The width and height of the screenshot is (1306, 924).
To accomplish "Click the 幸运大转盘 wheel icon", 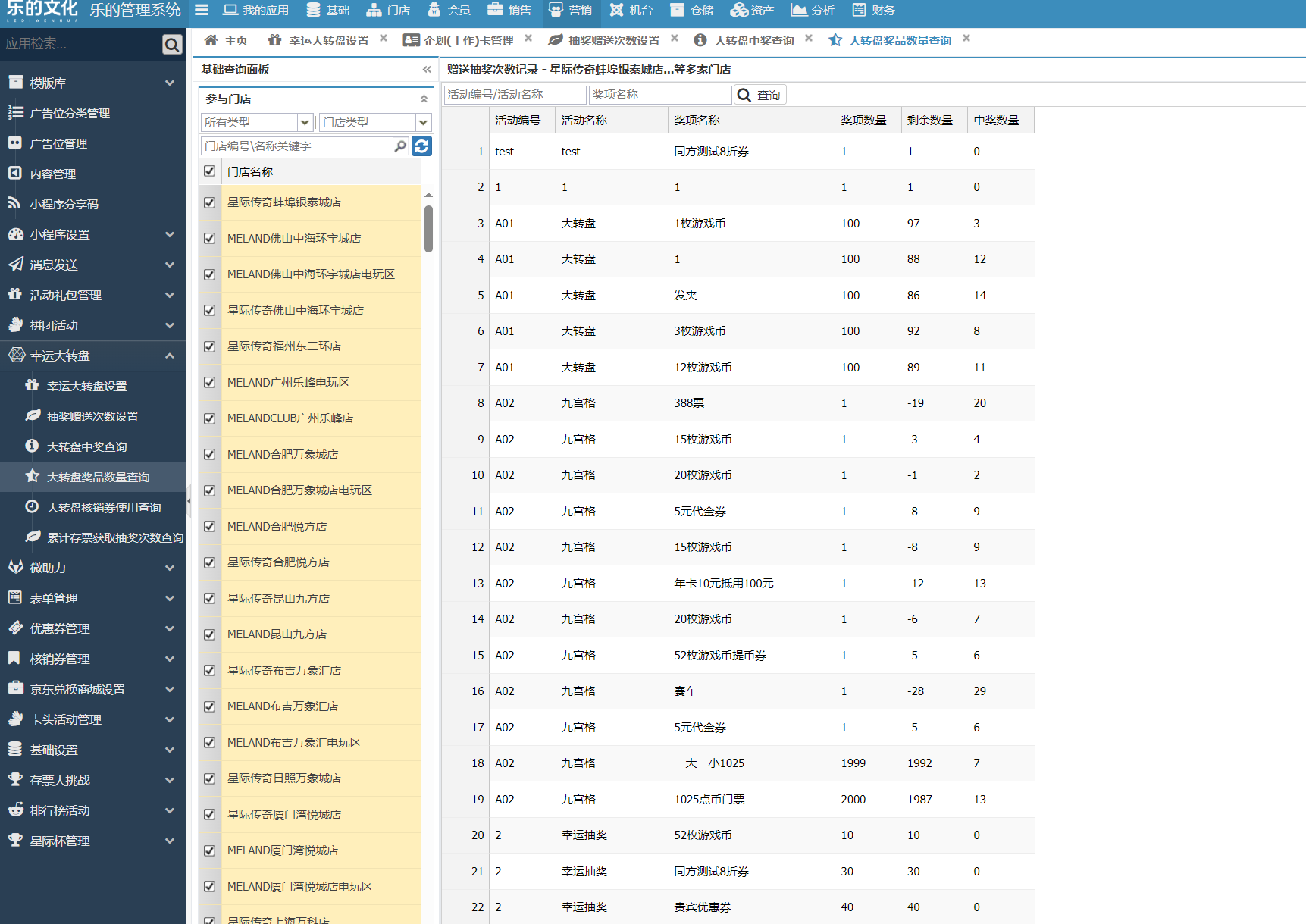I will pos(17,355).
